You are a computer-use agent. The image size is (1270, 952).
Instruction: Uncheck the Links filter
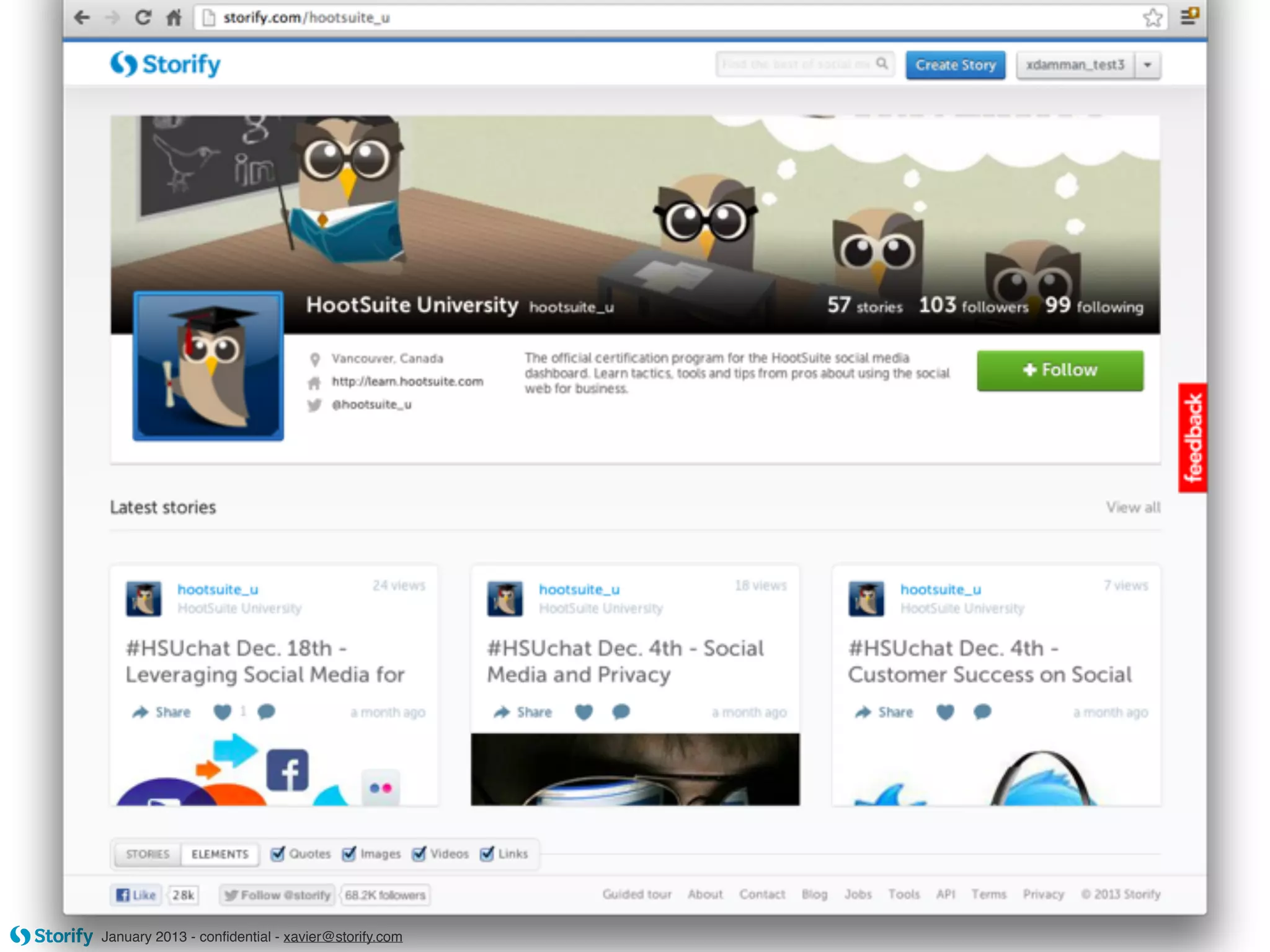click(x=487, y=854)
